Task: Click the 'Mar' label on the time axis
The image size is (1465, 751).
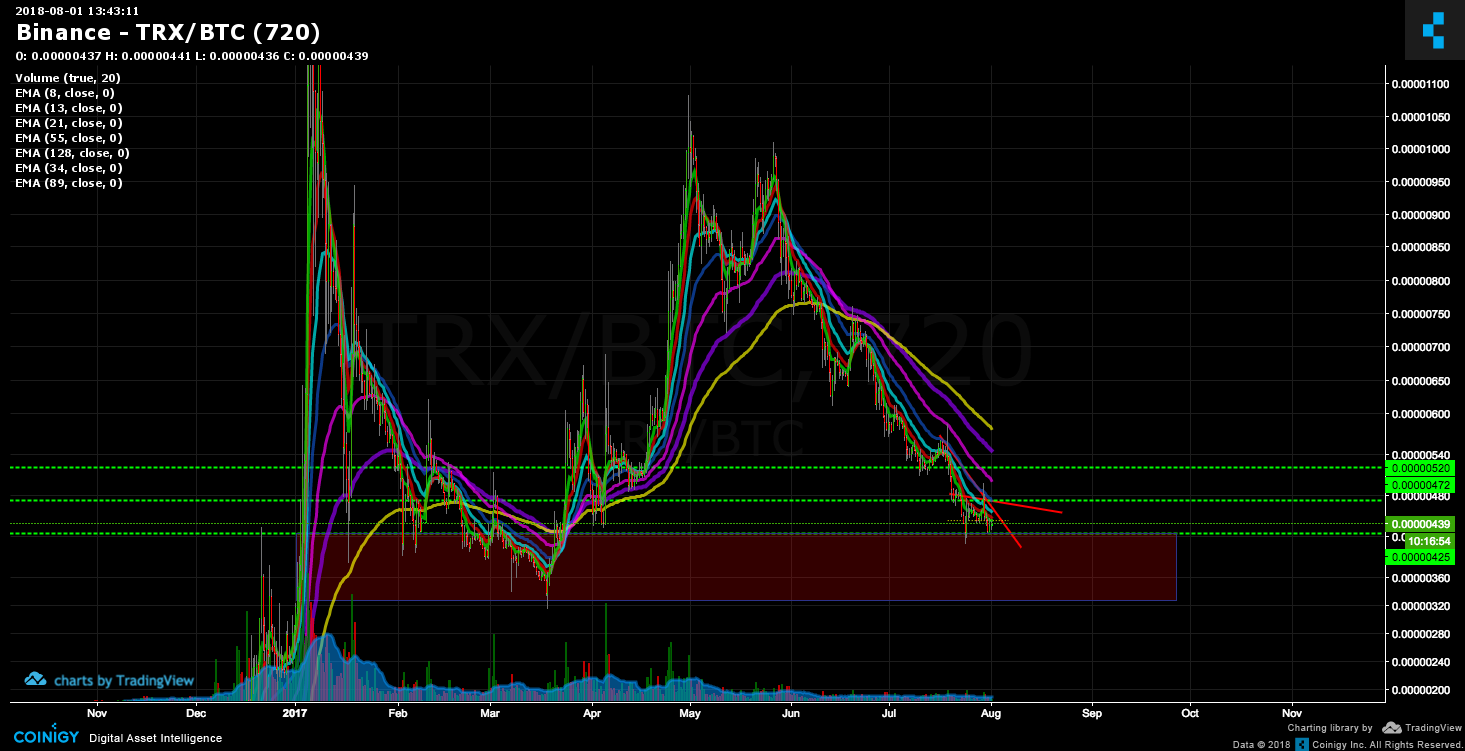Action: tap(490, 714)
